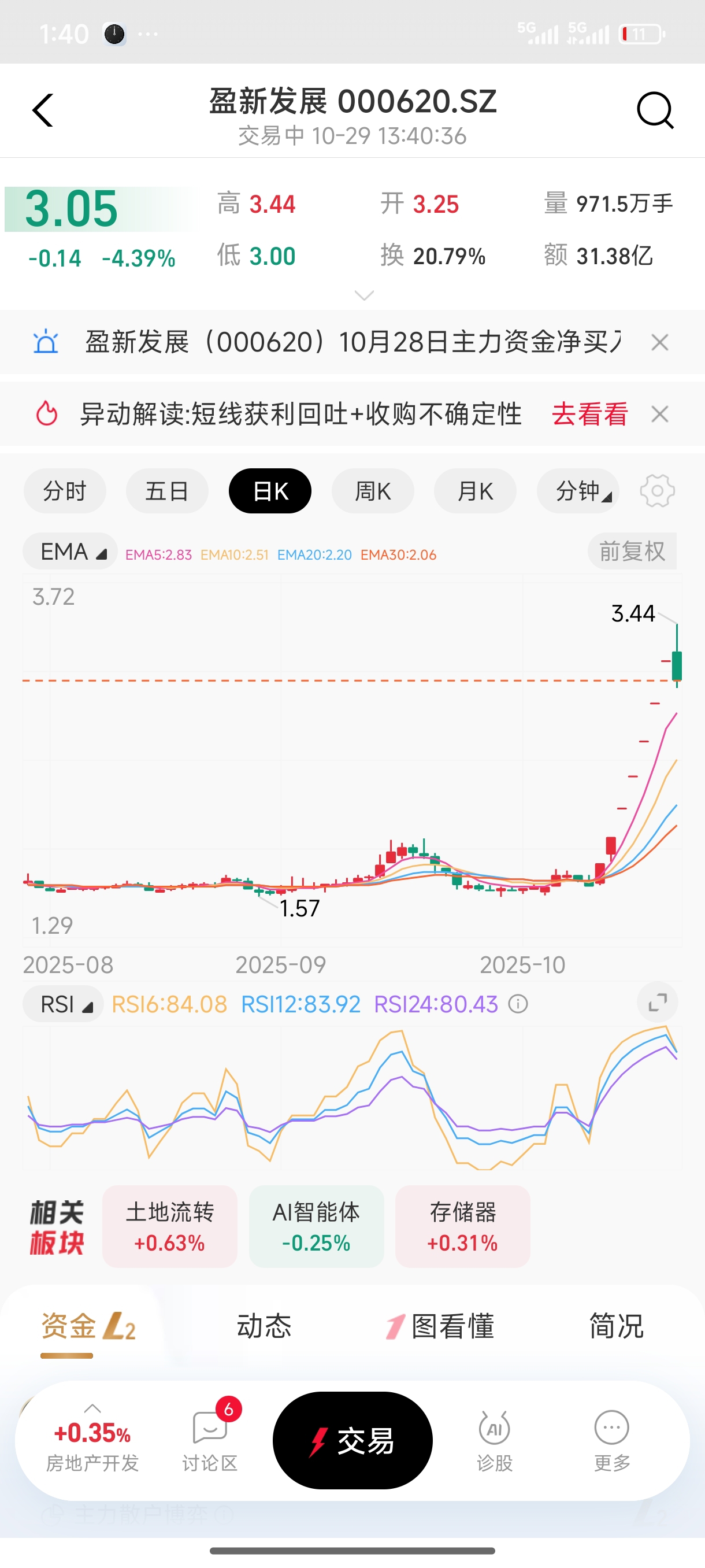Tap the high price 3.44 value
Screen dimensions: 705x1568
pos(272,204)
